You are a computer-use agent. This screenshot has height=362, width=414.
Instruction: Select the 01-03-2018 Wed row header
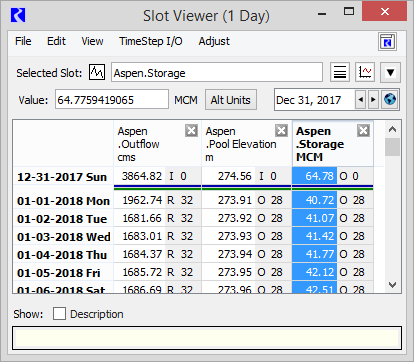(63, 237)
